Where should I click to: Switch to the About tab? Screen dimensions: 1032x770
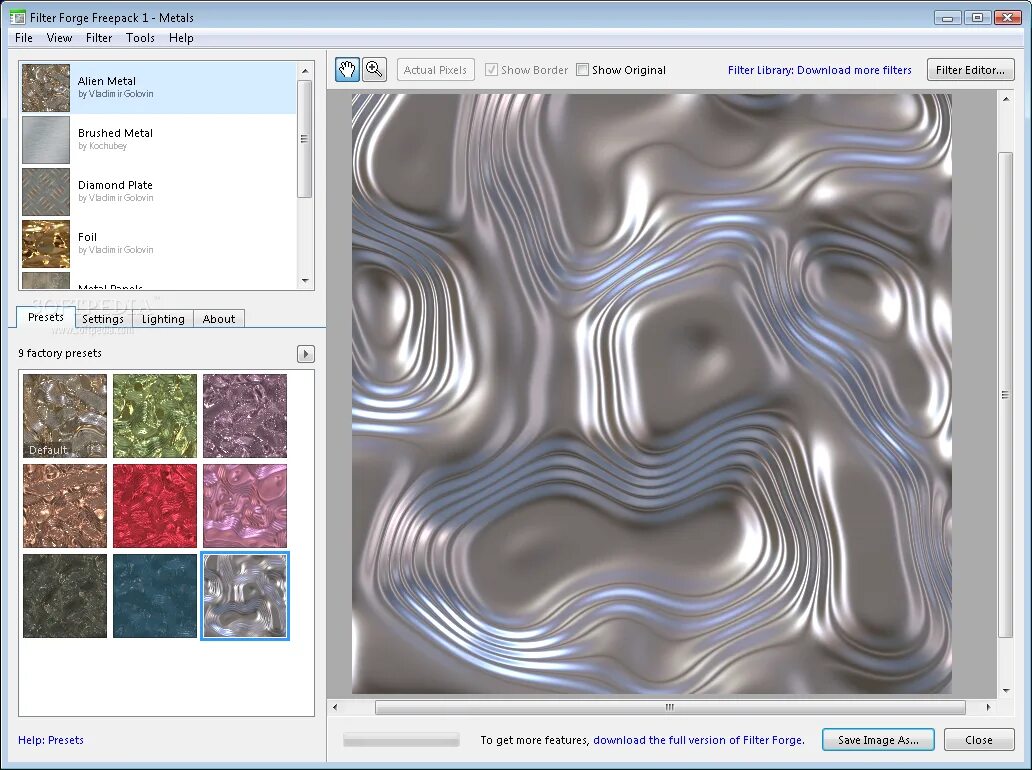(219, 319)
